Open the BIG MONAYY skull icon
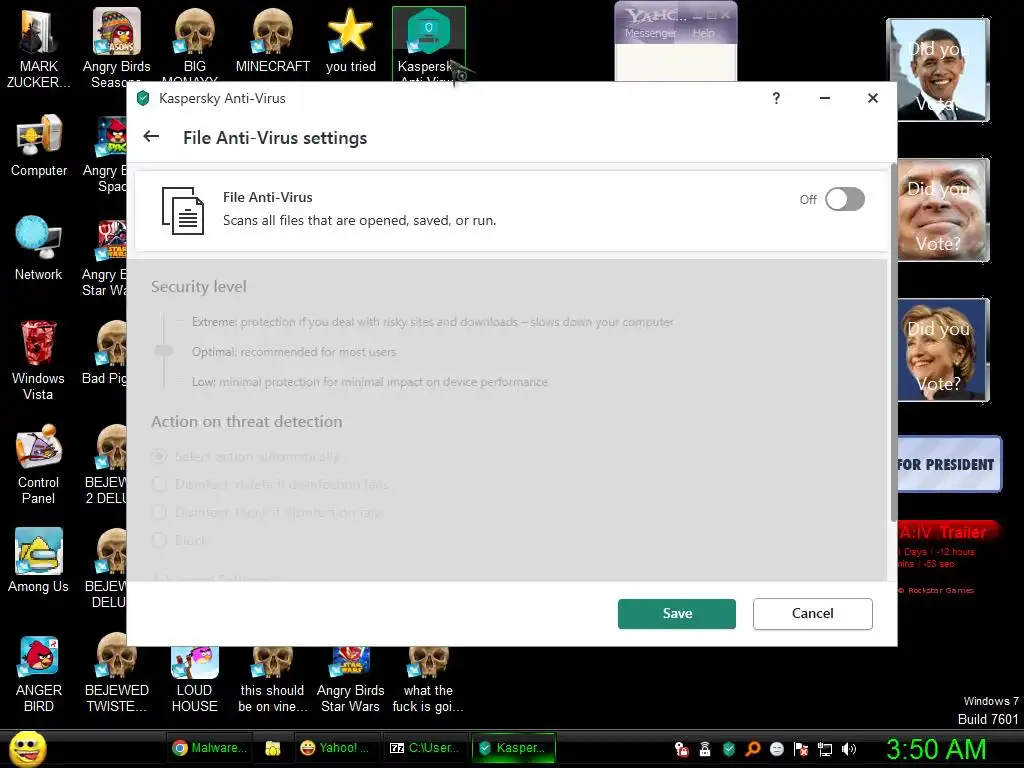This screenshot has width=1024, height=768. [x=195, y=44]
